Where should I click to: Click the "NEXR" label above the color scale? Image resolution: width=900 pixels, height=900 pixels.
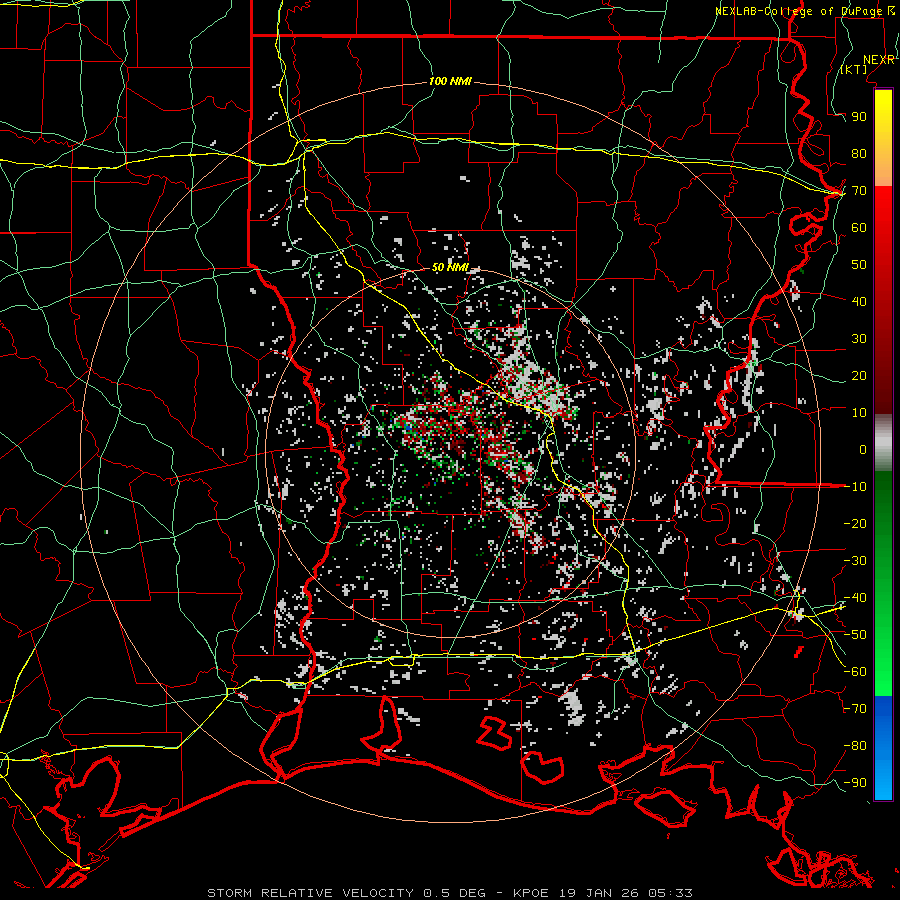click(x=879, y=60)
